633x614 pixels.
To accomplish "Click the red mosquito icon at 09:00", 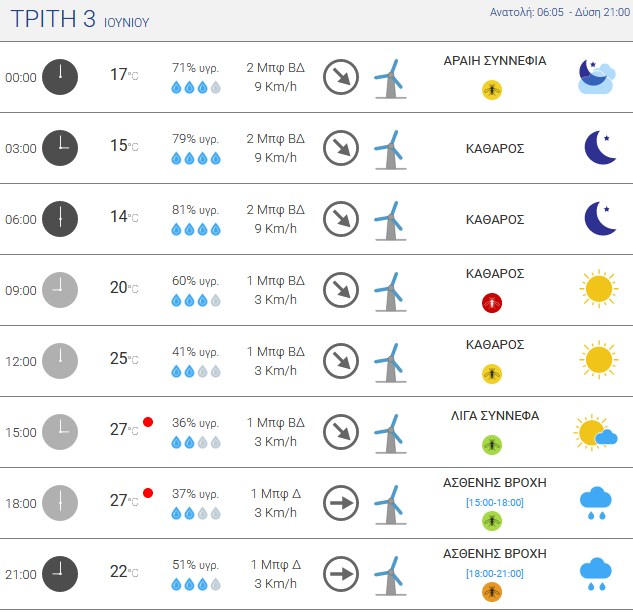I will click(x=492, y=301).
